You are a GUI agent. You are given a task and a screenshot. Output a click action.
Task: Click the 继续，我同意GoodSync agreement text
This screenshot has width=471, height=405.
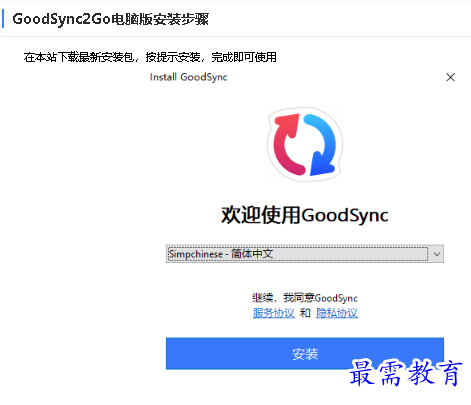pyautogui.click(x=305, y=297)
